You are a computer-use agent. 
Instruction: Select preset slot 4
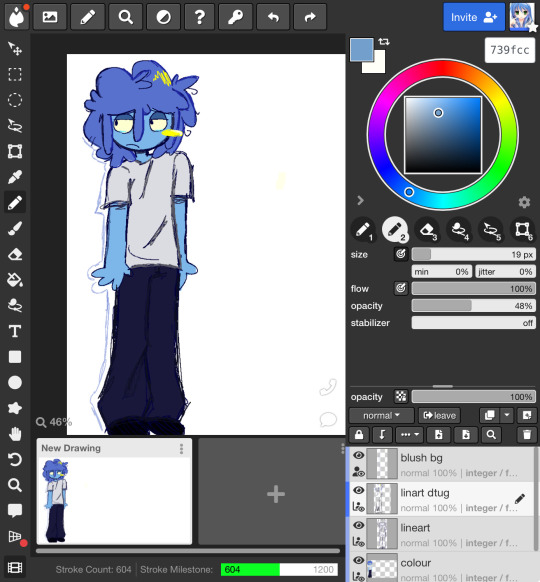coord(459,230)
